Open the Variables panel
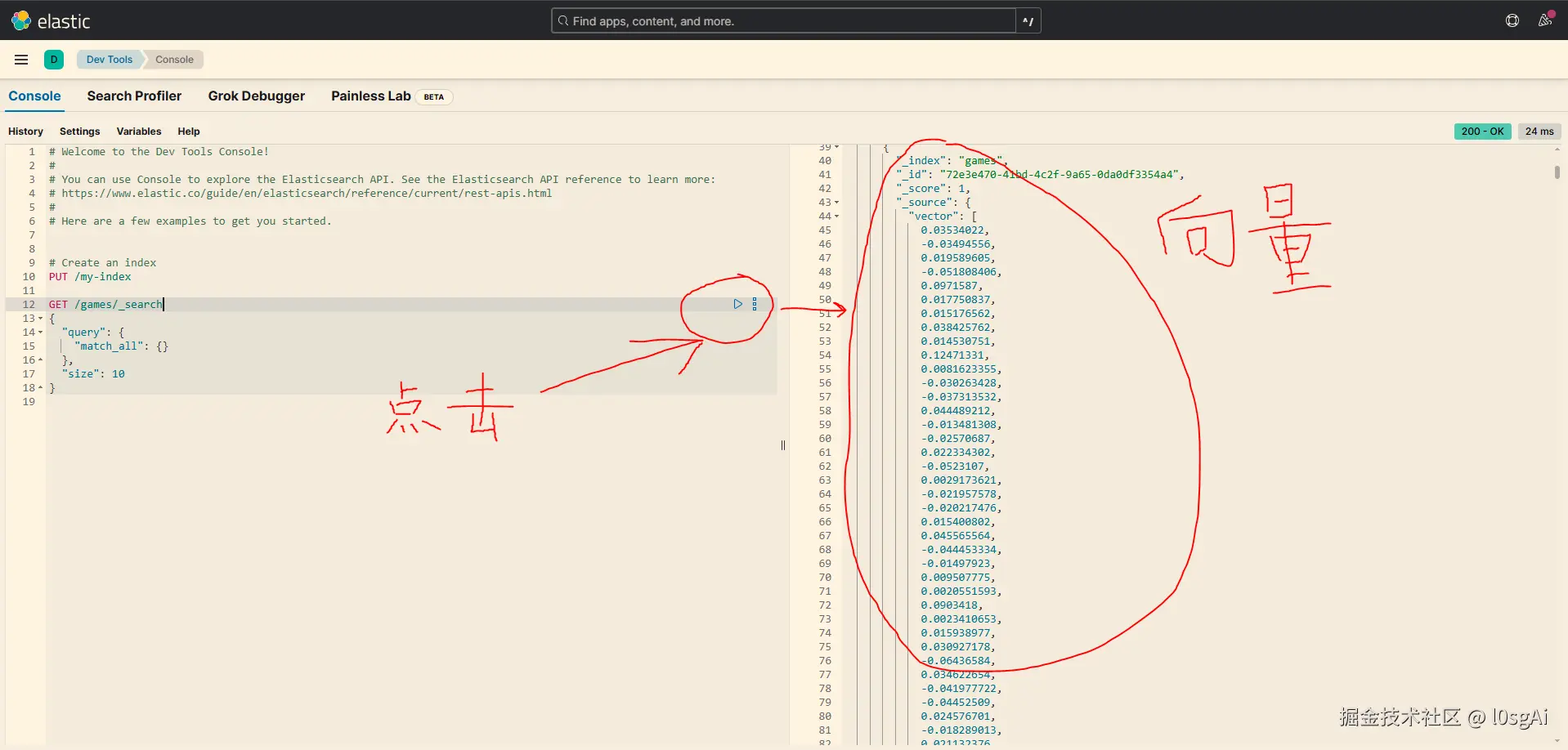 click(x=139, y=132)
